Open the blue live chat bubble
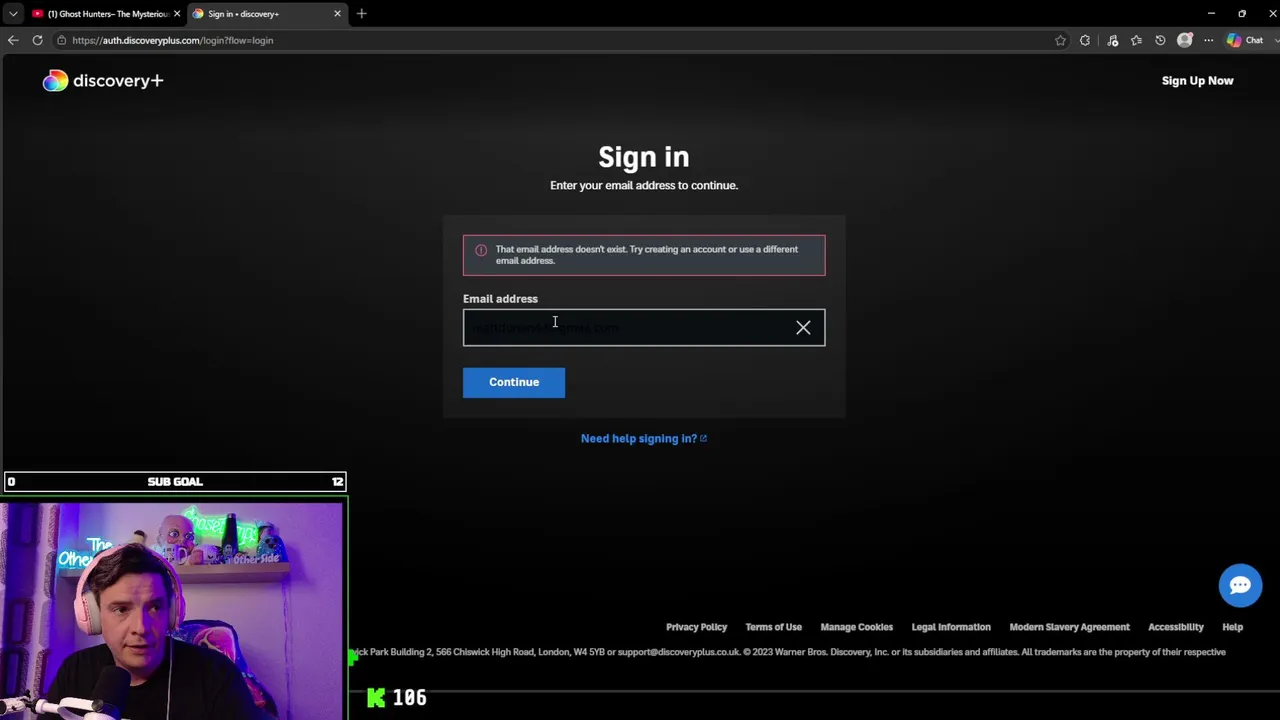Screen dimensions: 1280x720 click(1240, 585)
